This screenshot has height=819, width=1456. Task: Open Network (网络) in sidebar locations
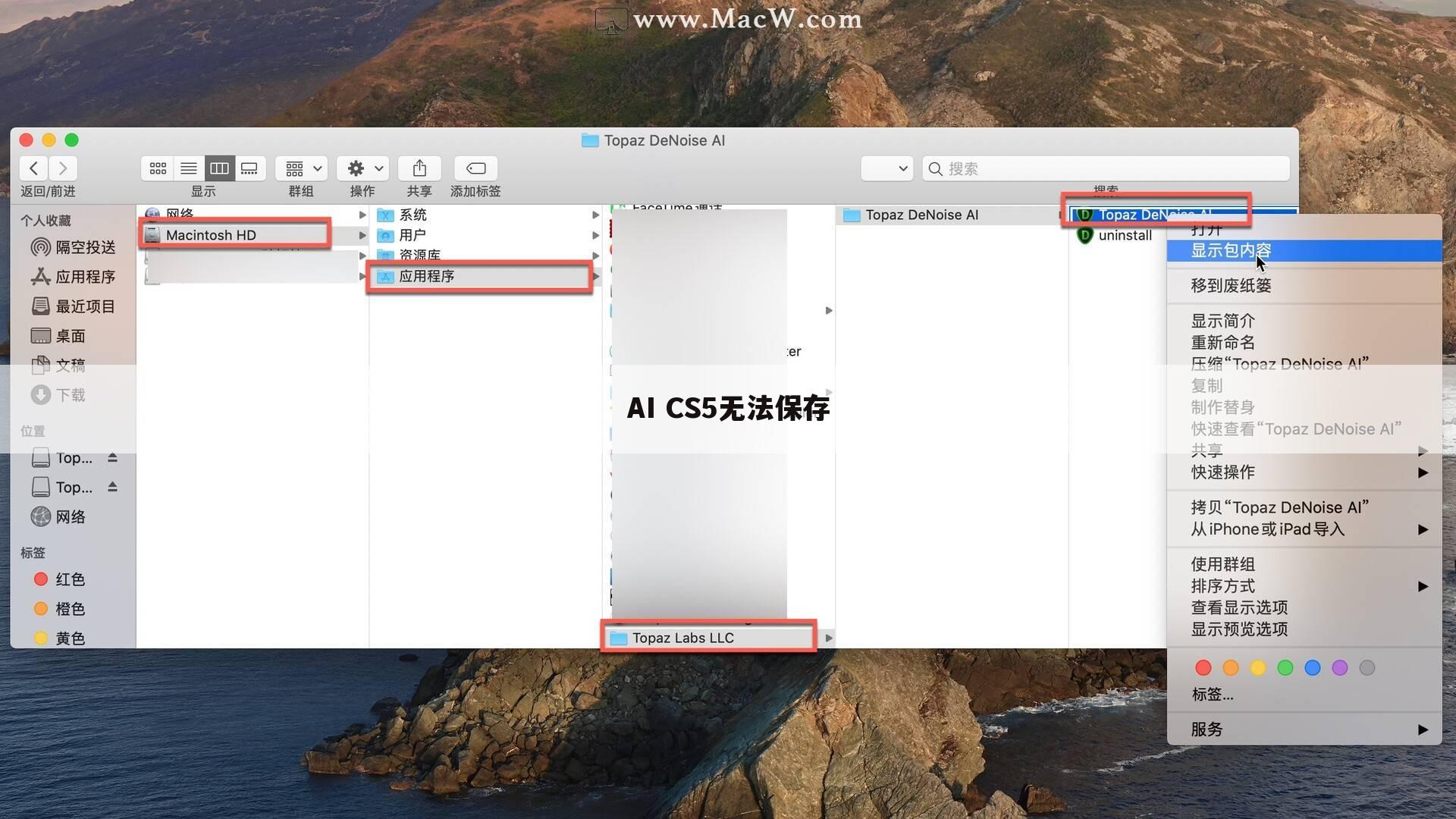(58, 517)
